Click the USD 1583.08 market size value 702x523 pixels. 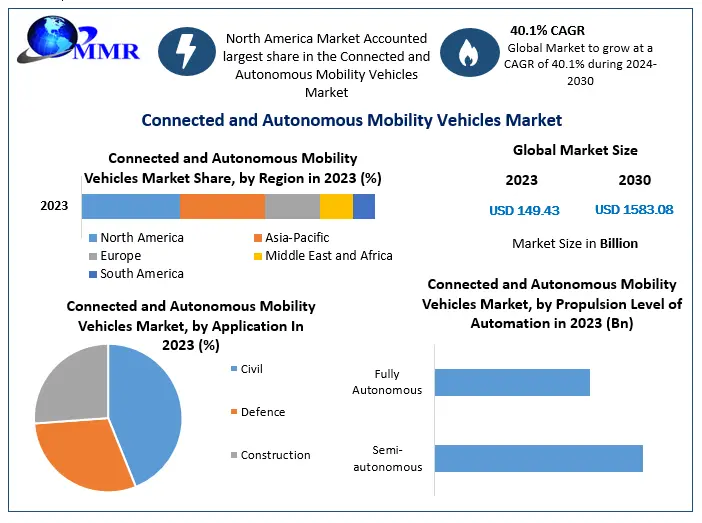[x=634, y=210]
